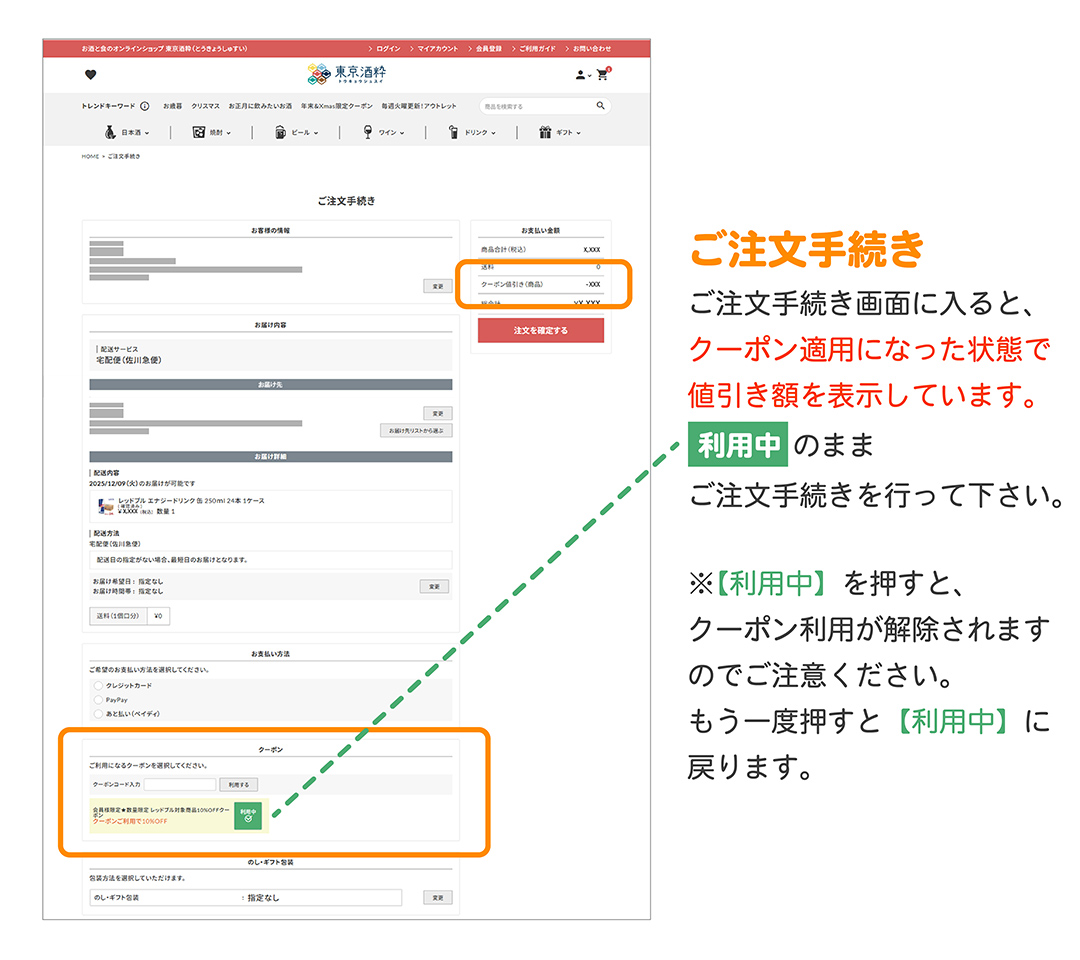Click inside the coupon code input field

[x=182, y=785]
